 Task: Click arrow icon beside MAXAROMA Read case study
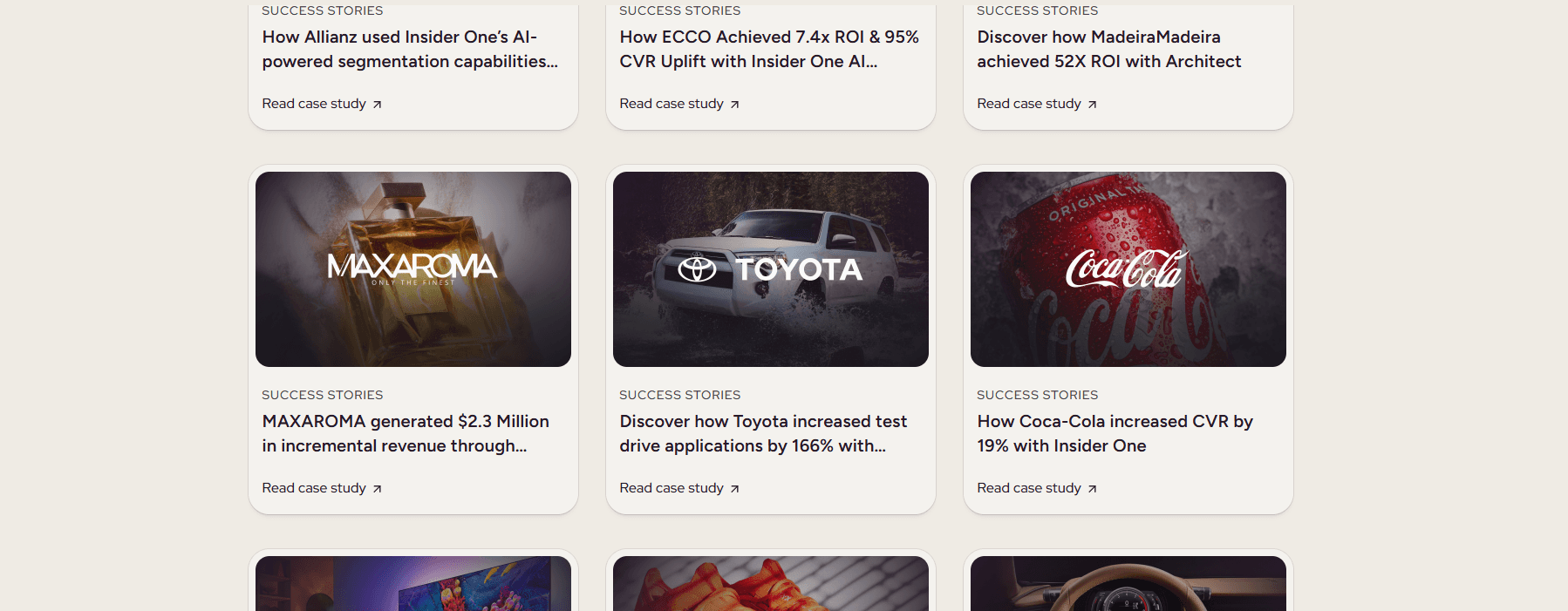click(377, 489)
